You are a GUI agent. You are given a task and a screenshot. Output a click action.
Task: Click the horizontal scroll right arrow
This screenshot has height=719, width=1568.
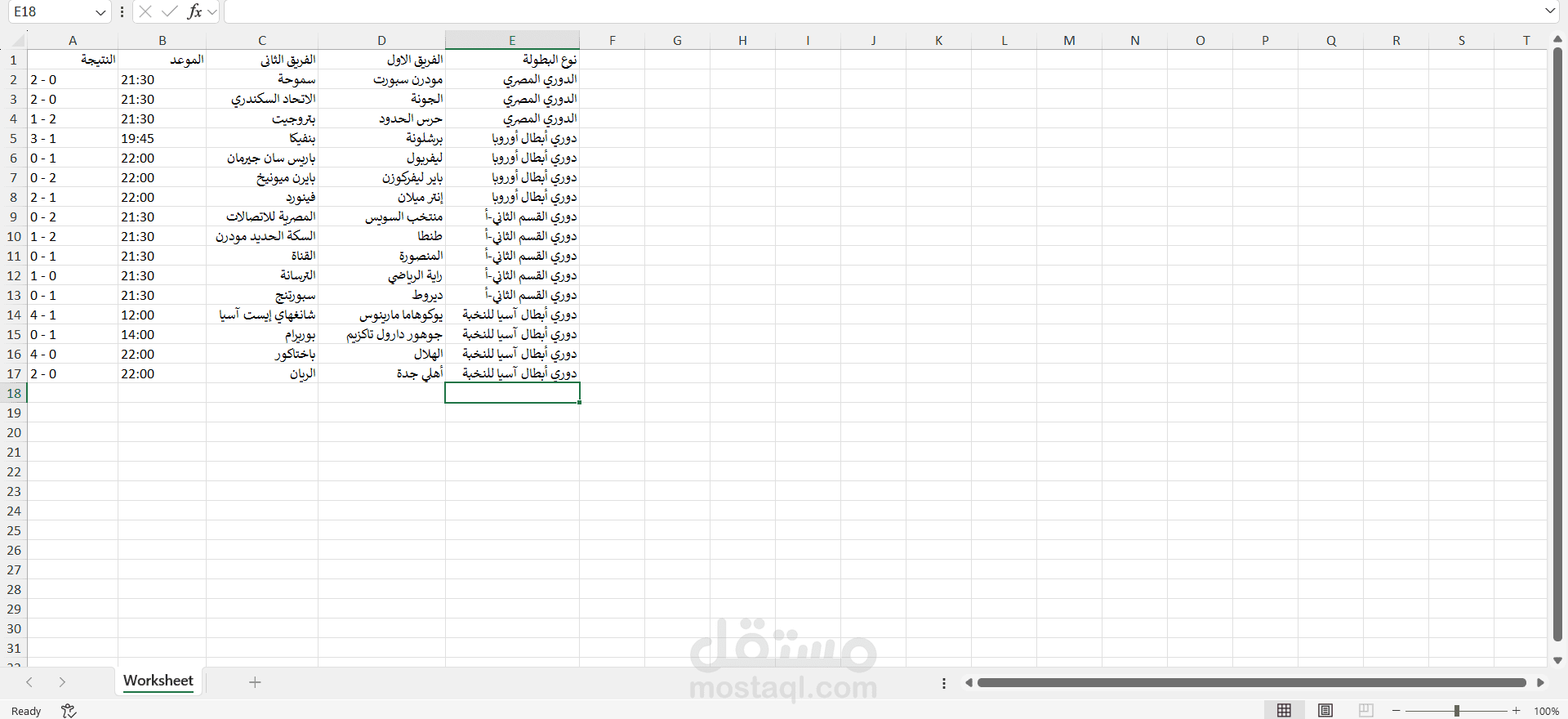(x=1540, y=683)
